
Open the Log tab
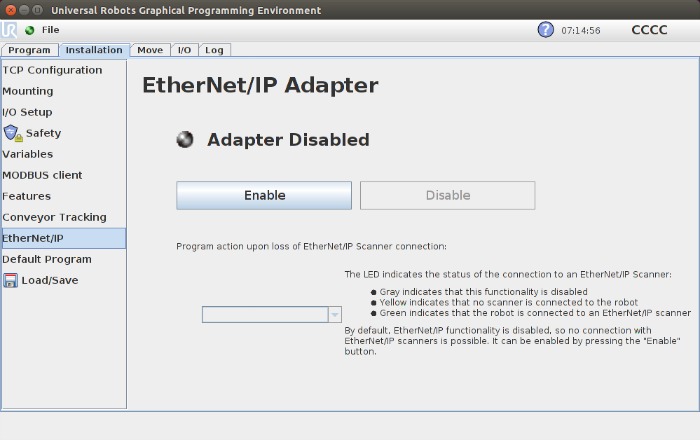click(214, 50)
